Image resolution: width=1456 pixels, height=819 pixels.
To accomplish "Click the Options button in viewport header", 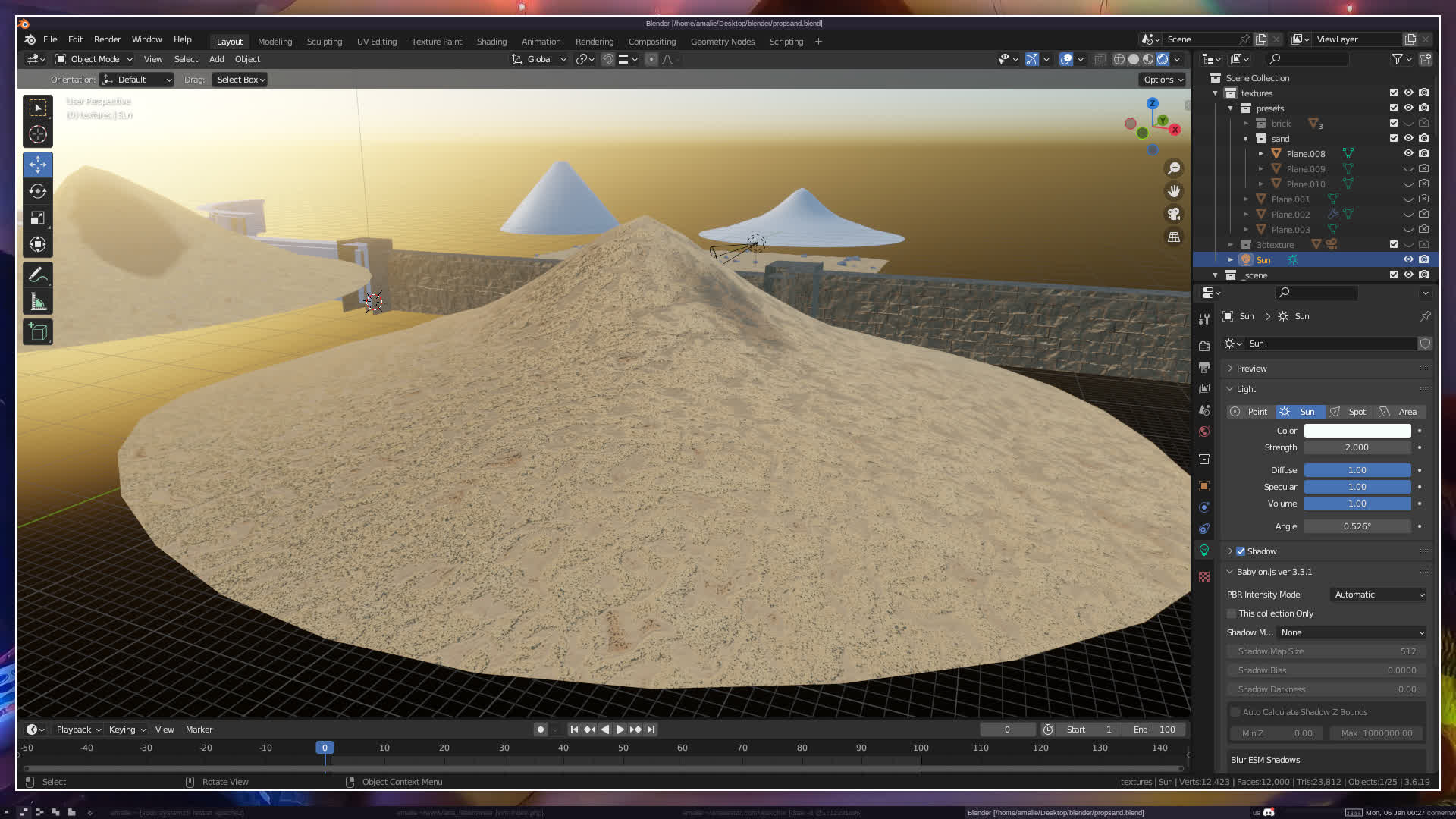I will click(1163, 80).
